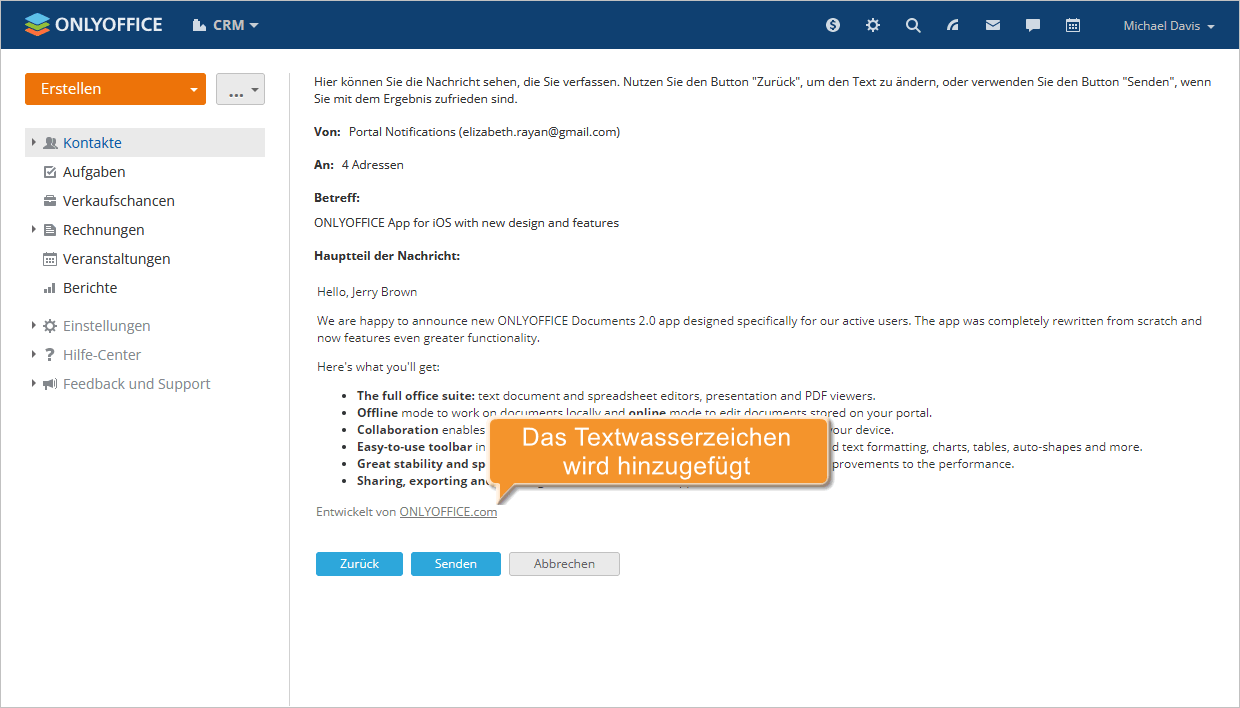Viewport: 1240px width, 708px height.
Task: Click the Einstellungen gear icon
Action: pos(50,326)
